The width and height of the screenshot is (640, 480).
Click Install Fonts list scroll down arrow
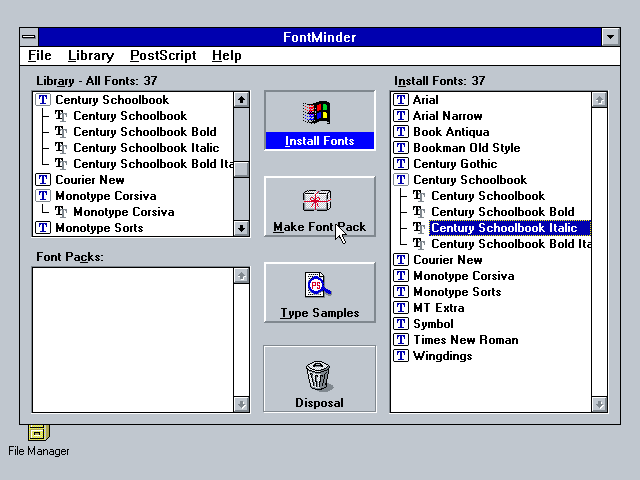[599, 404]
